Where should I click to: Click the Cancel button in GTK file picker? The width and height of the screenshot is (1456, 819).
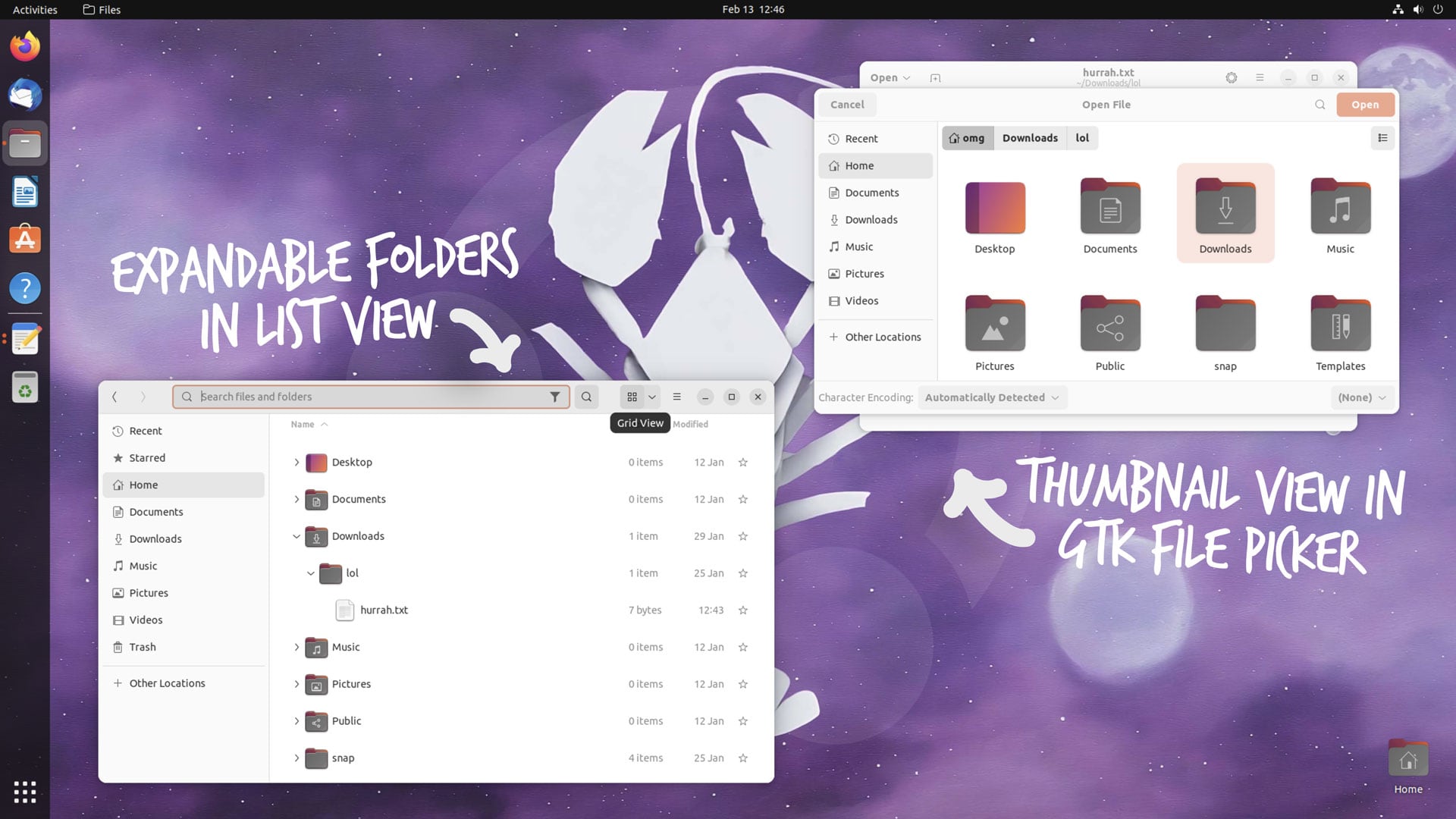click(847, 104)
